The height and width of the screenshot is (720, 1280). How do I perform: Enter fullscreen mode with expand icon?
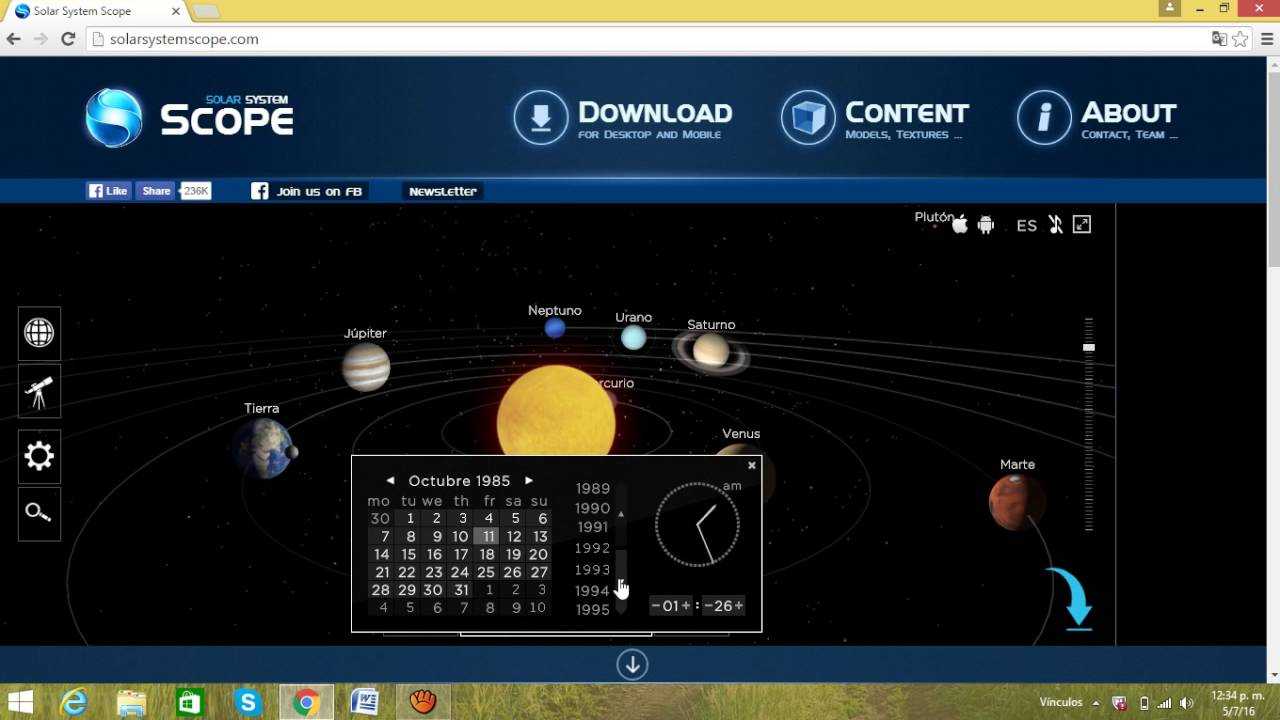[1082, 225]
